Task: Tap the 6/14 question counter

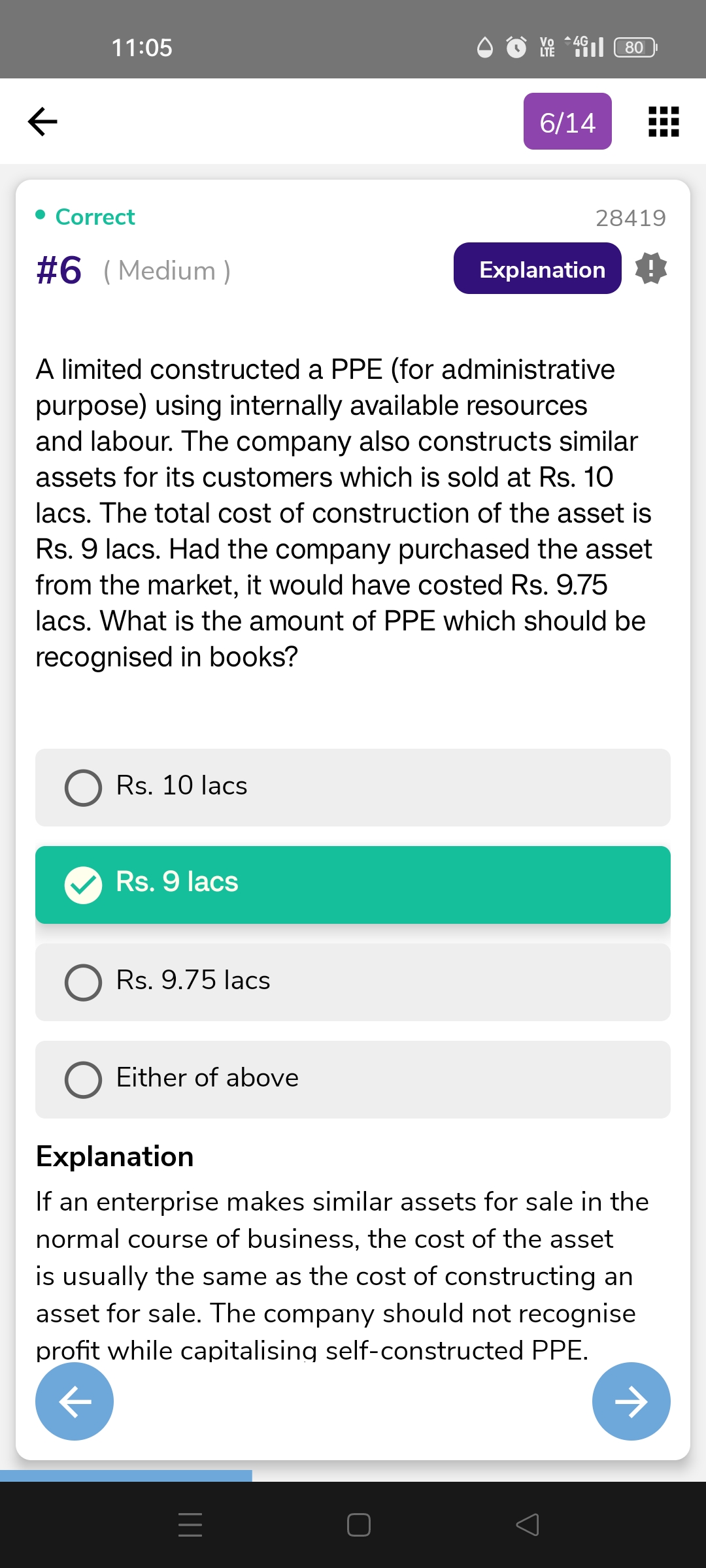Action: tap(567, 122)
